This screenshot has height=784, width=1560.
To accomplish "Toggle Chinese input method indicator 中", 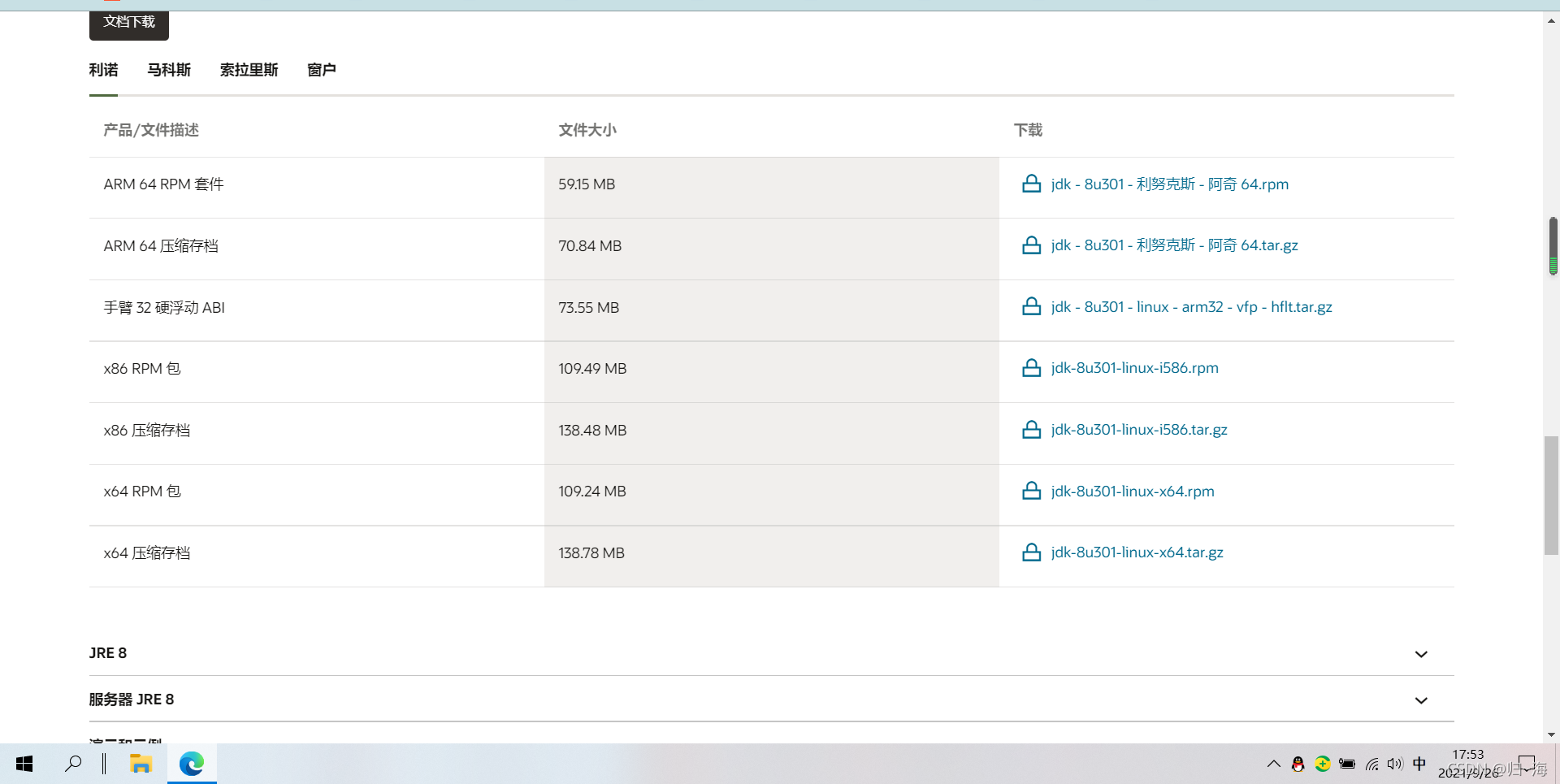I will tap(1419, 764).
